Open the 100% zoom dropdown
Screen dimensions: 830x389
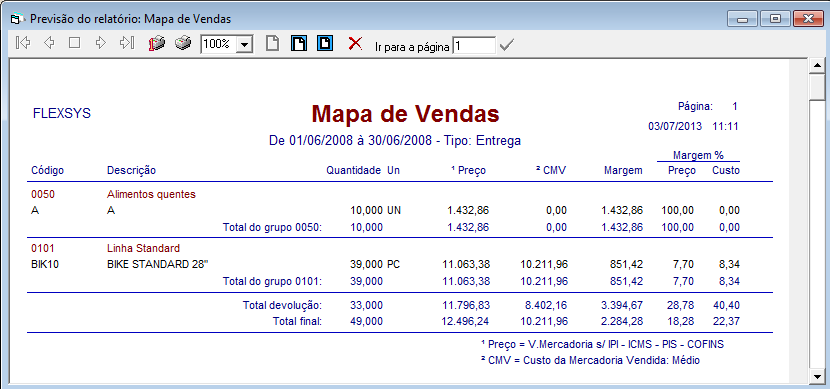[x=244, y=44]
